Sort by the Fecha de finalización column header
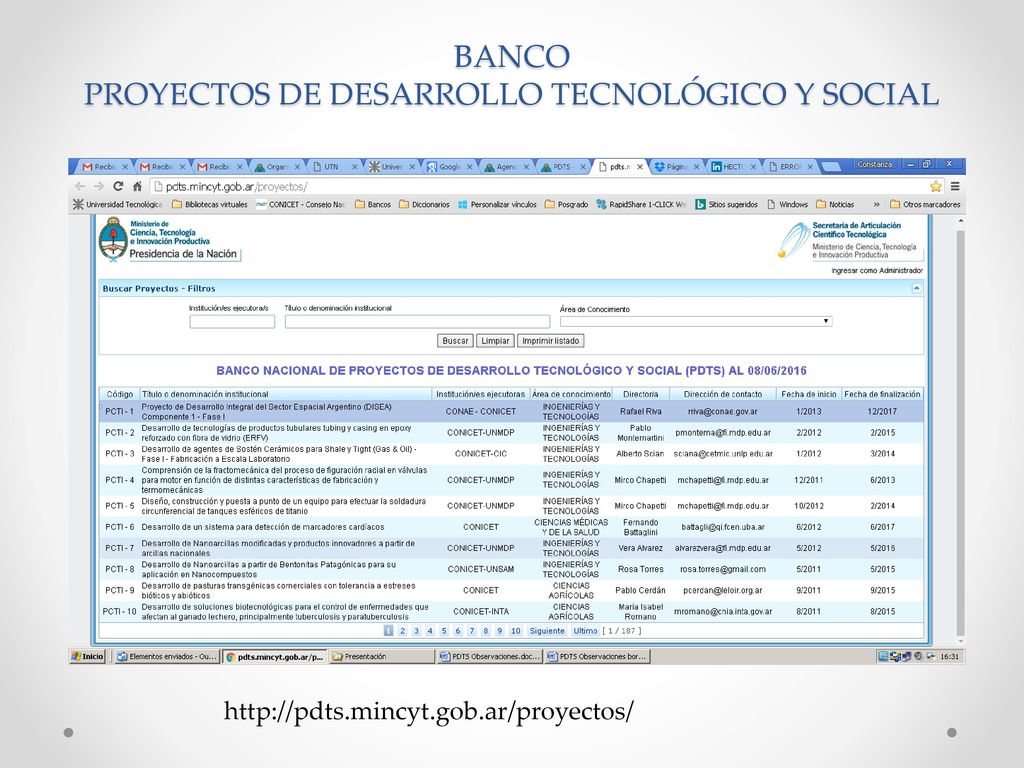Image resolution: width=1024 pixels, height=768 pixels. [x=882, y=394]
